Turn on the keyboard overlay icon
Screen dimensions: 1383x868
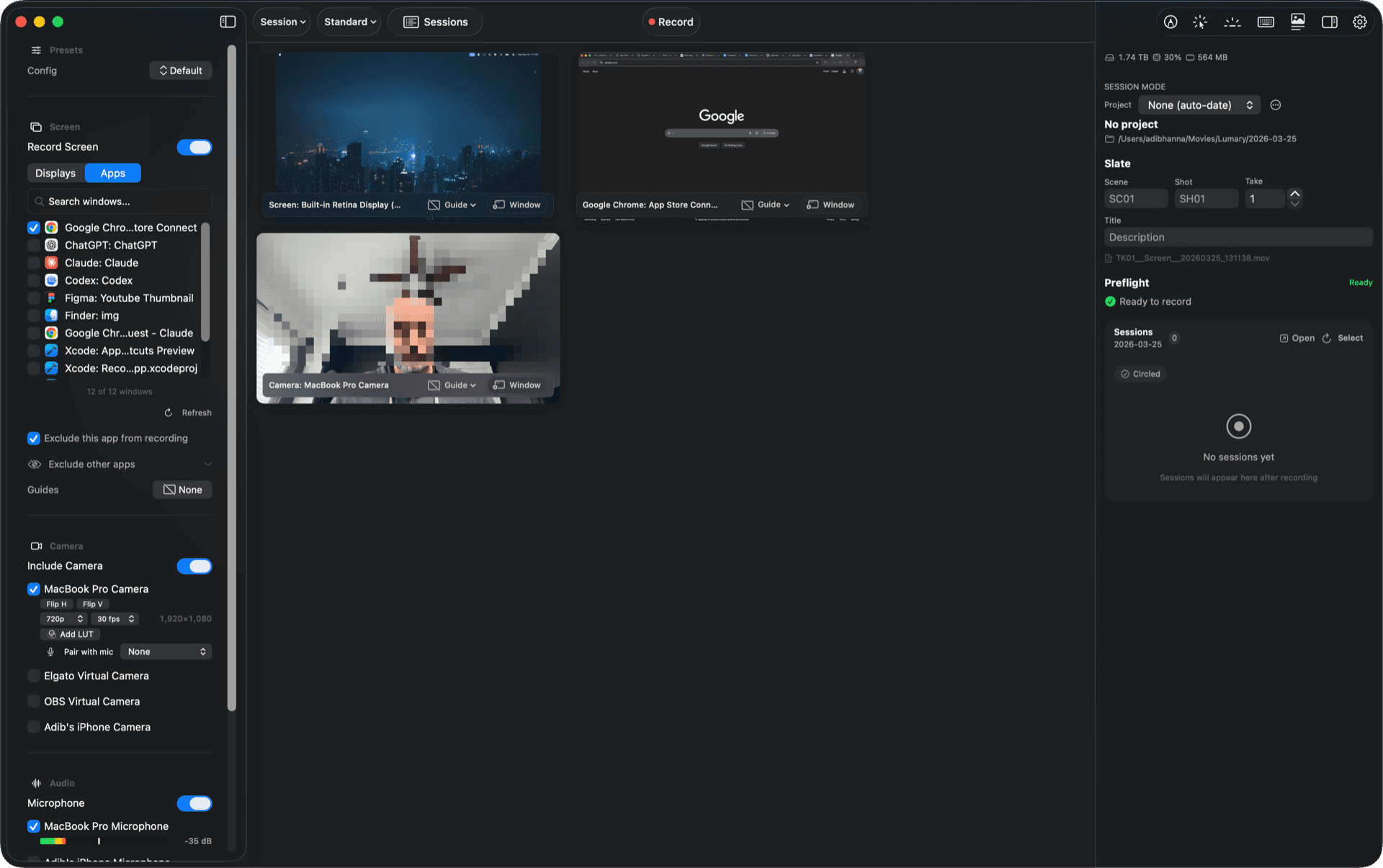[x=1265, y=22]
